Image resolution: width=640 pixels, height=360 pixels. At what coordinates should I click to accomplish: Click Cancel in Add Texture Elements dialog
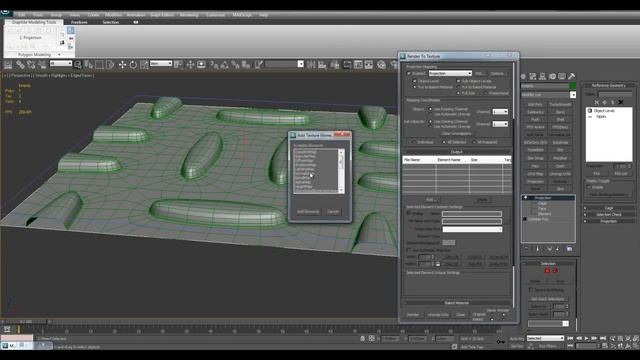(333, 212)
